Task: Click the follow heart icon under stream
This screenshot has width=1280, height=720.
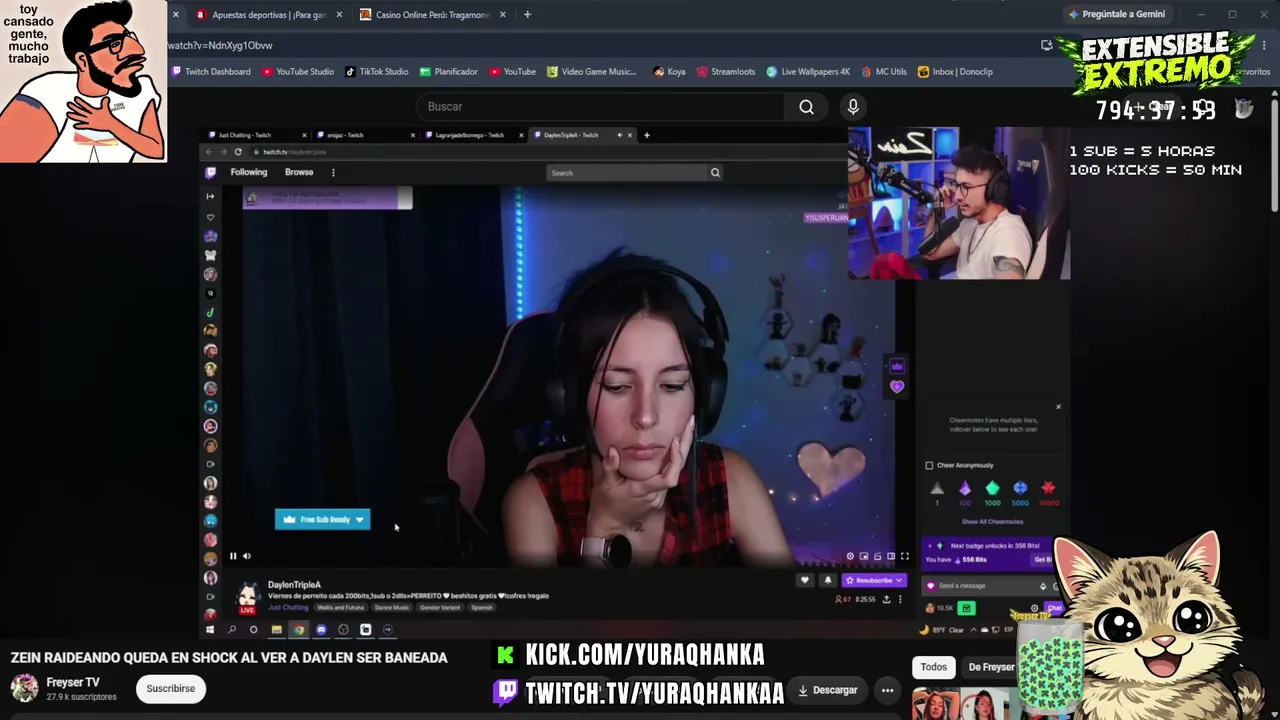Action: 804,580
